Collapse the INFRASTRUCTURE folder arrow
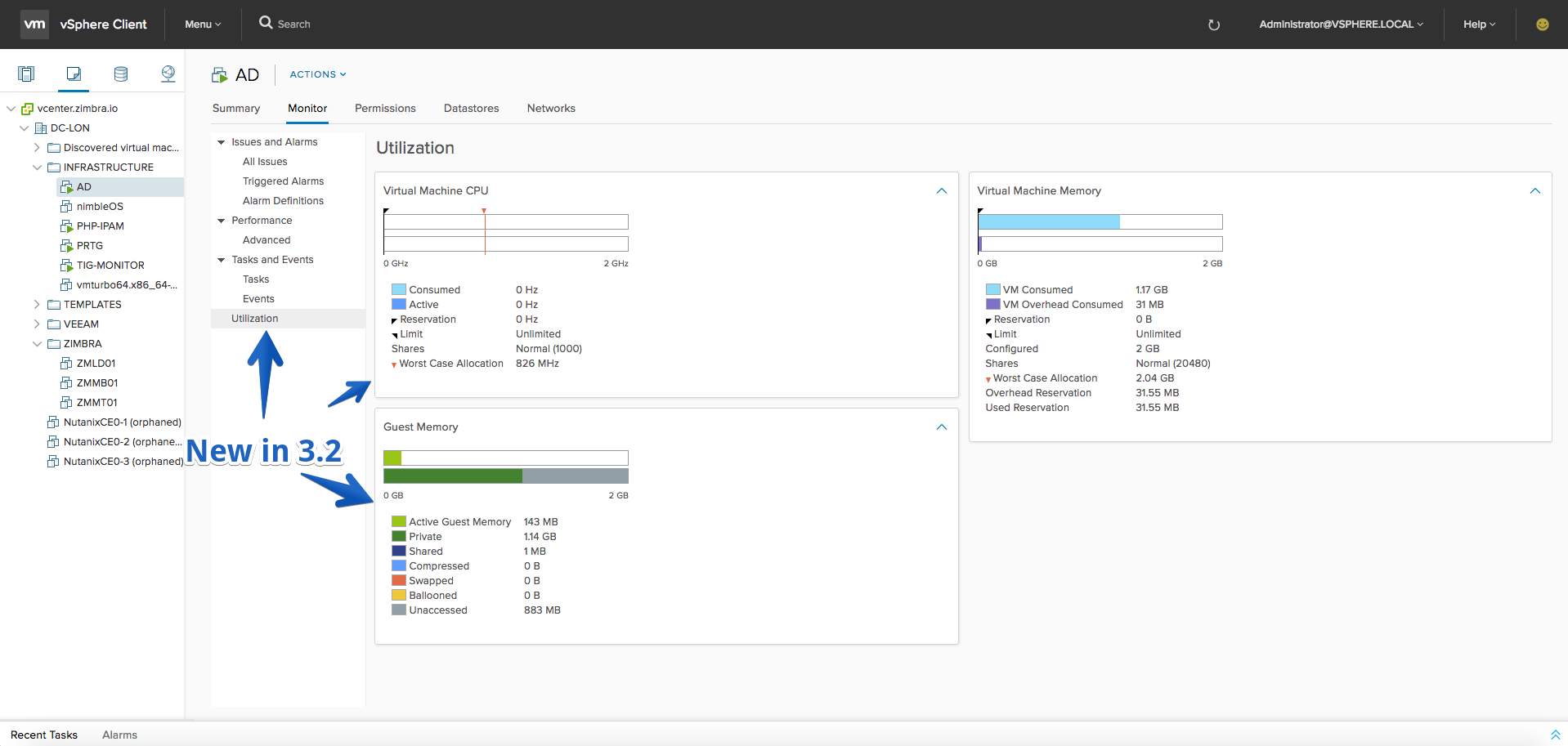This screenshot has width=1568, height=746. pos(37,168)
